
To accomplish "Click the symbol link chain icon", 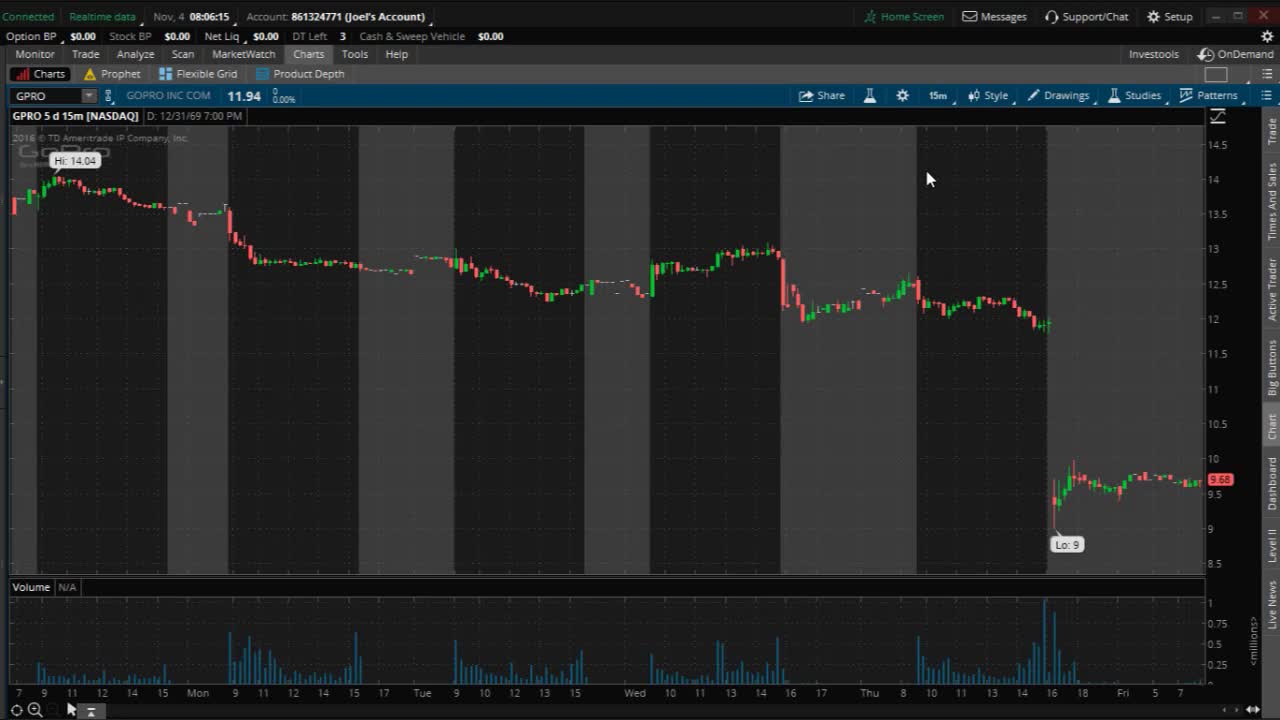I will (x=108, y=96).
